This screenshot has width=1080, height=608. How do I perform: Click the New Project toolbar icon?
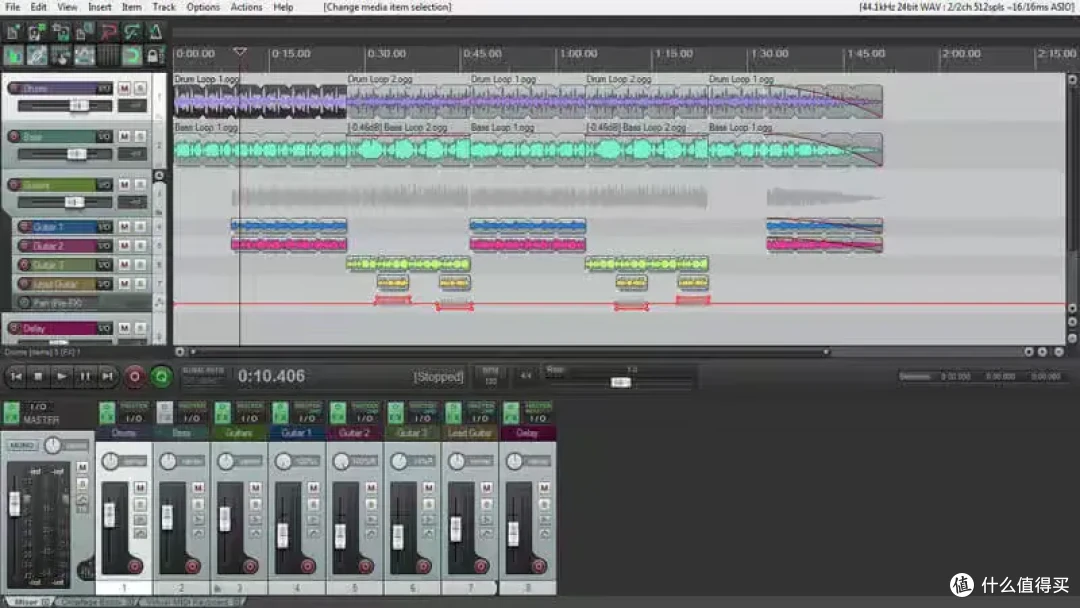(13, 32)
